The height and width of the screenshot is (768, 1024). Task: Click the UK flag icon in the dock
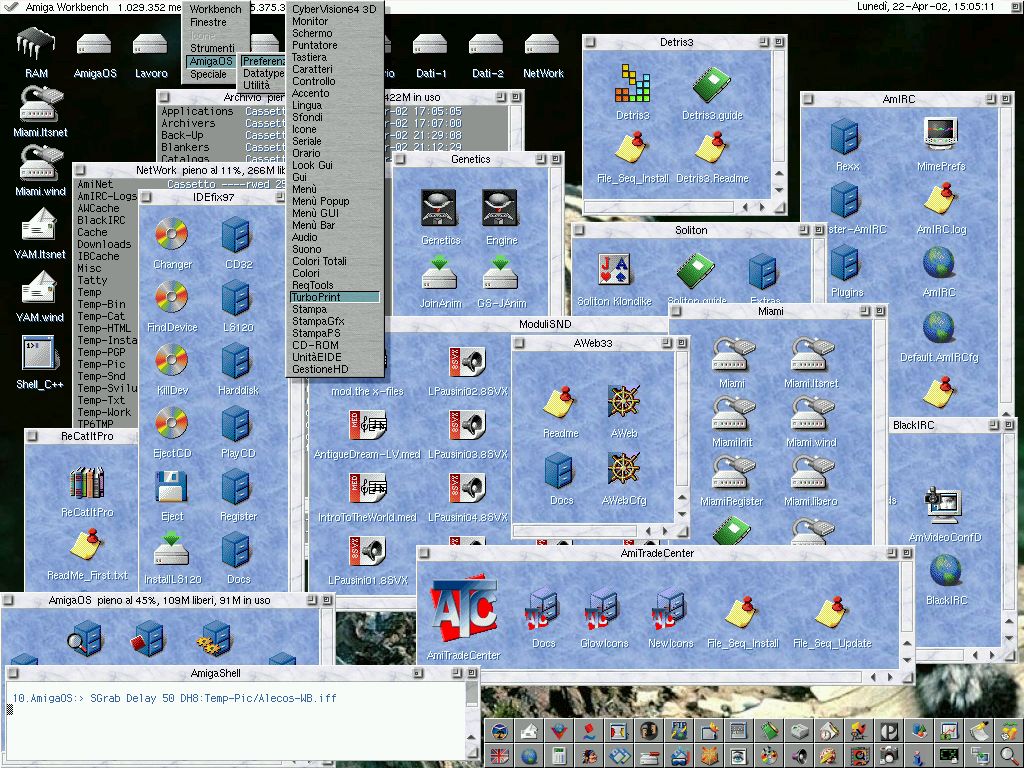pos(498,756)
